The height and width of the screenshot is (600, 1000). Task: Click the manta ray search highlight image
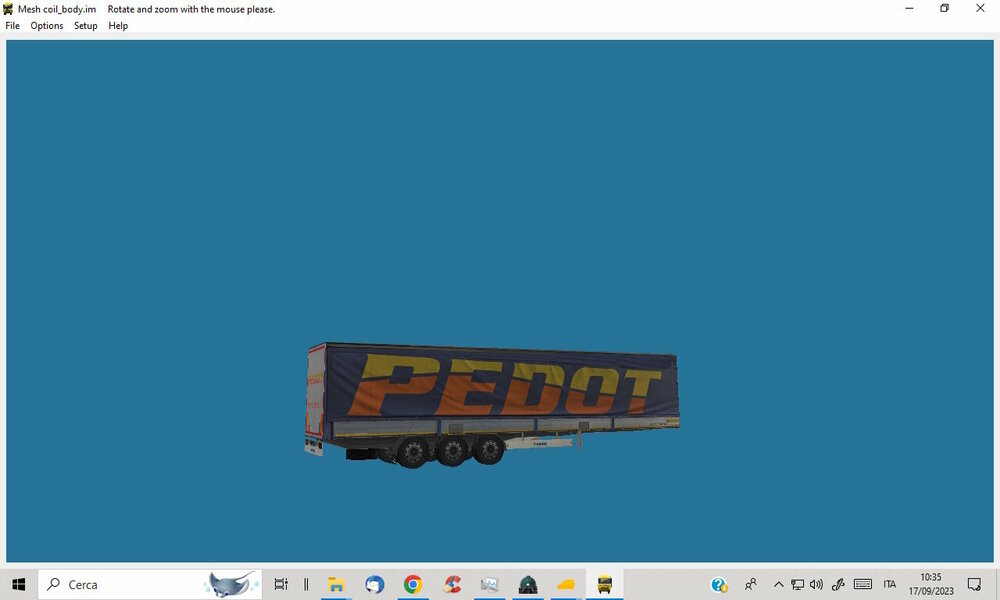click(x=231, y=584)
